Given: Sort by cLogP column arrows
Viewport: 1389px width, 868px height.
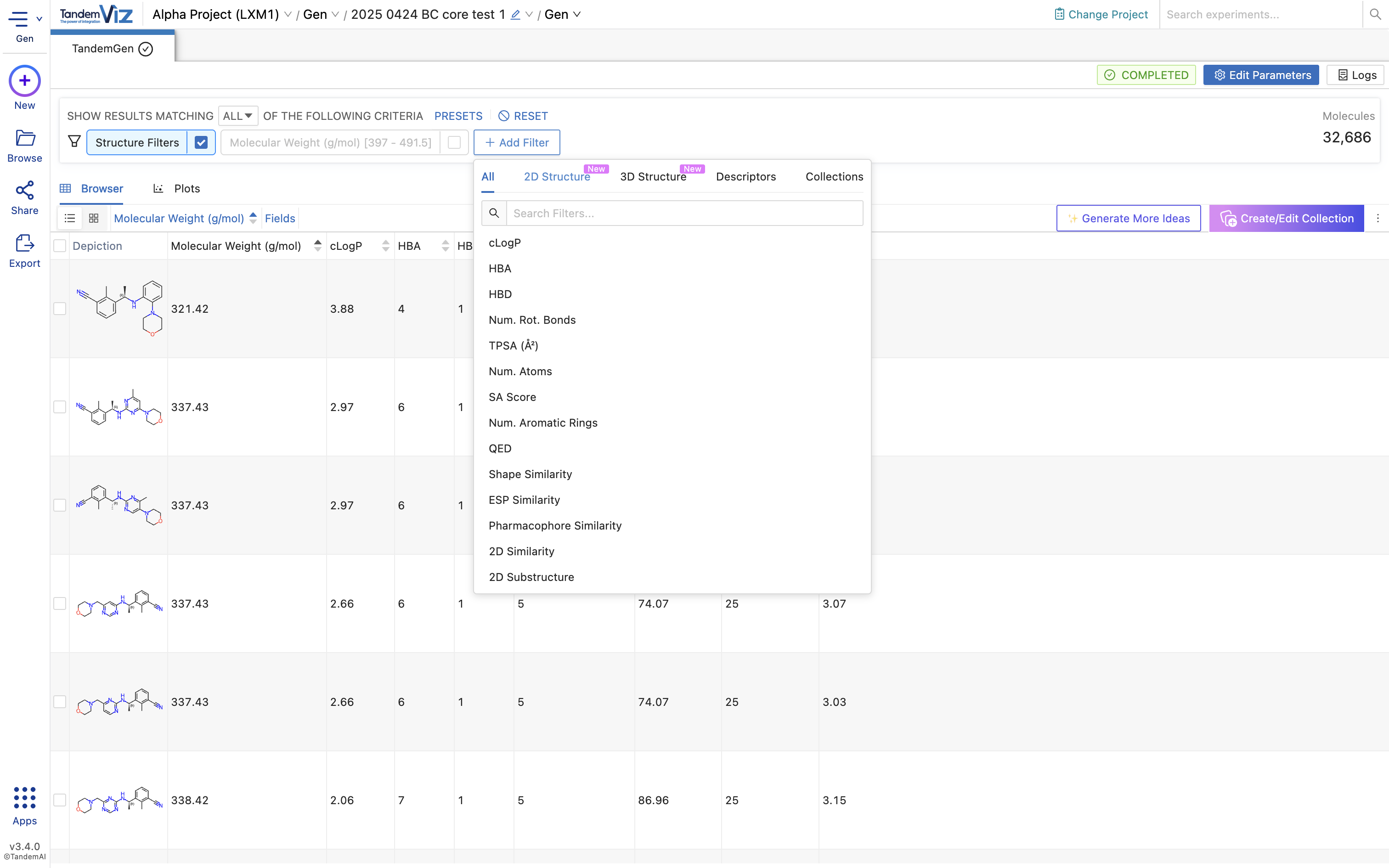Looking at the screenshot, I should pyautogui.click(x=385, y=246).
